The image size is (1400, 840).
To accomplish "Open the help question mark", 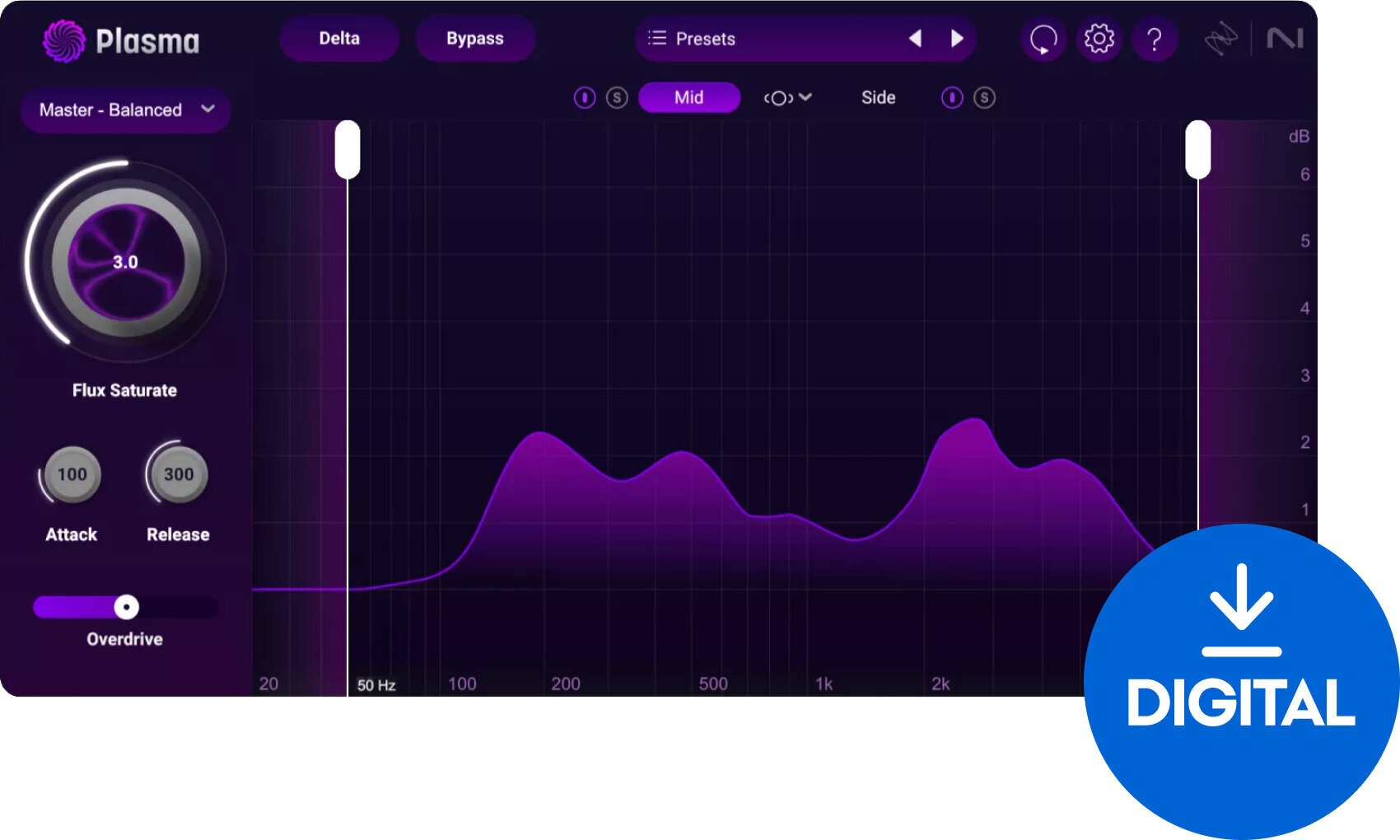I will click(x=1155, y=38).
